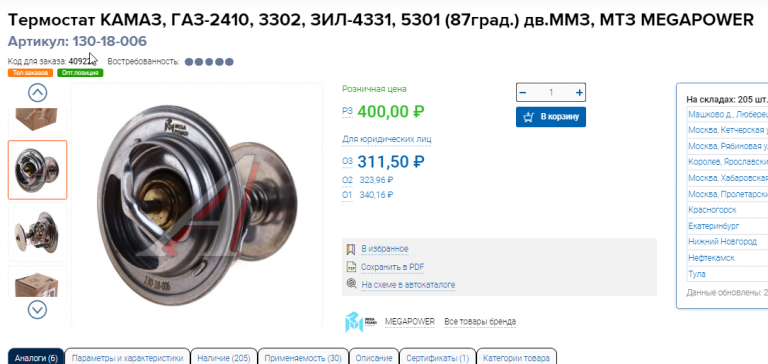Open the Аналоги (6) tab
Image resolution: width=768 pixels, height=364 pixels.
point(36,358)
